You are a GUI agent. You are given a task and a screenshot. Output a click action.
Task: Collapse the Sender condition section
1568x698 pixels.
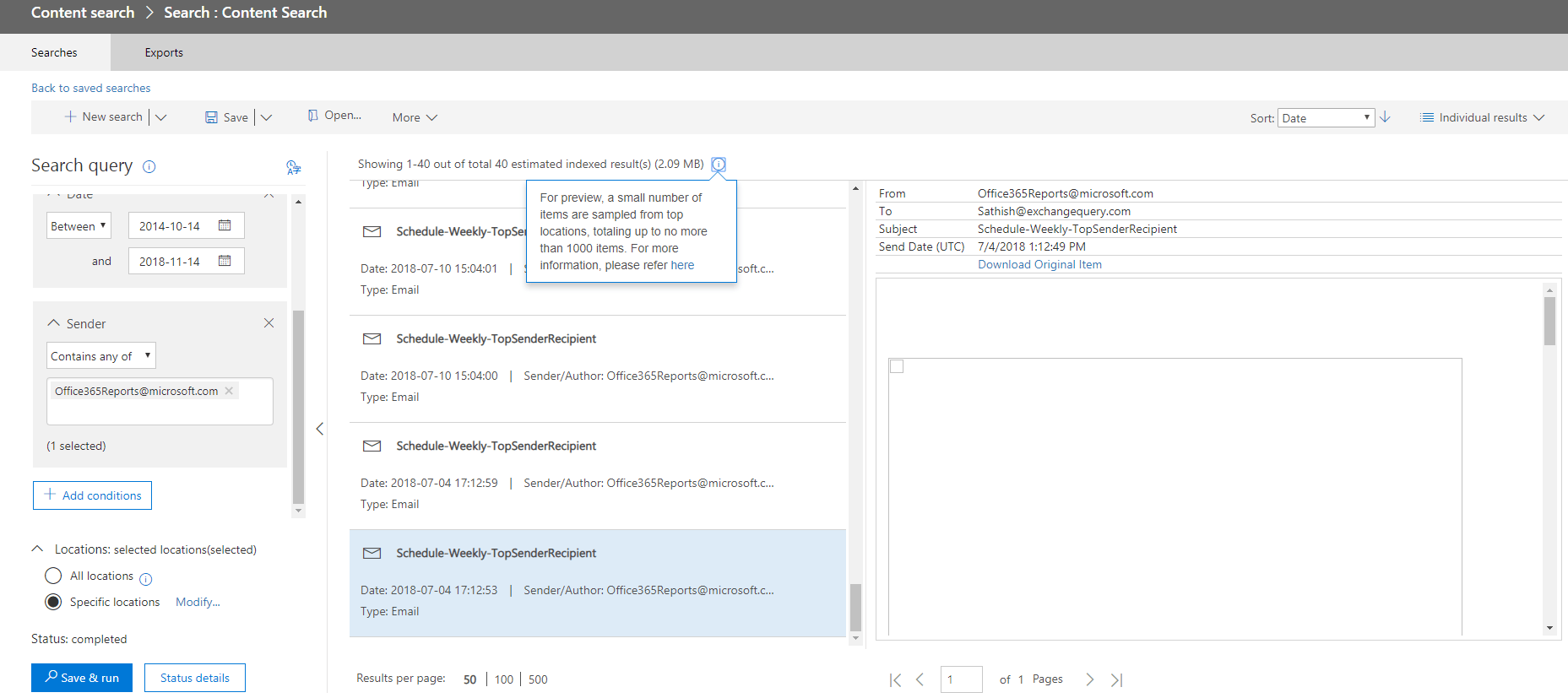tap(54, 323)
